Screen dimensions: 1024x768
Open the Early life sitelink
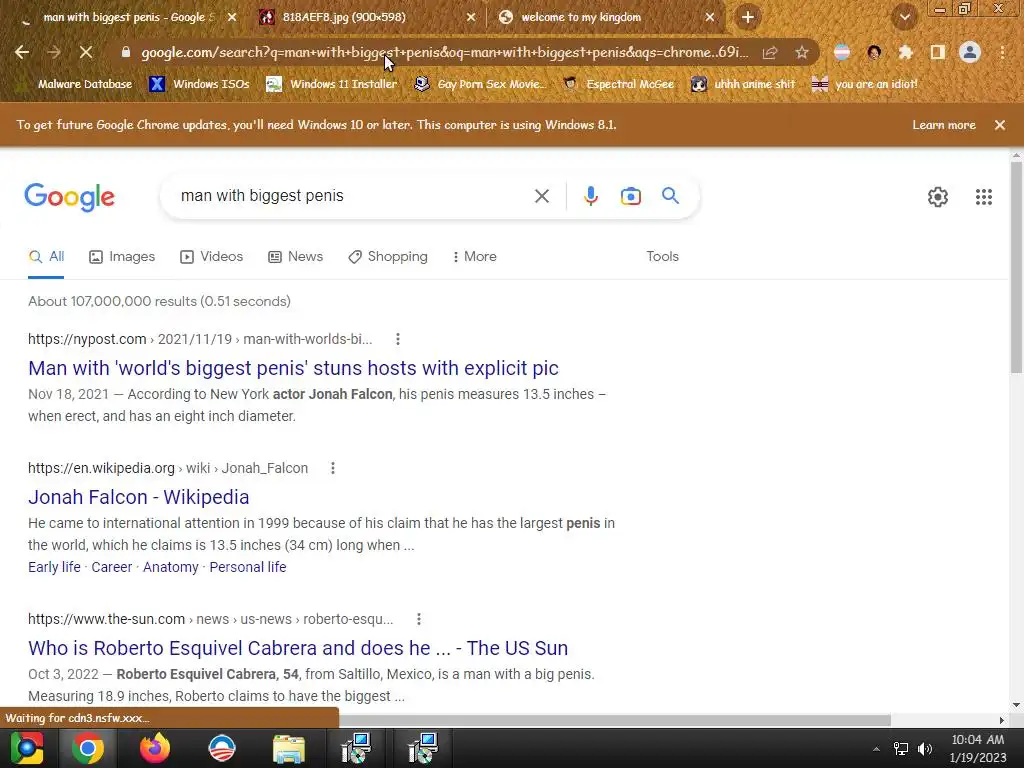point(54,567)
